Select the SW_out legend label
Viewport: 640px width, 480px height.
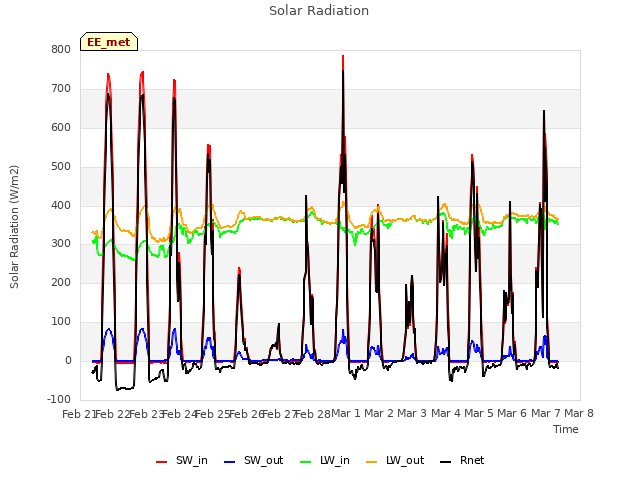coord(264,460)
